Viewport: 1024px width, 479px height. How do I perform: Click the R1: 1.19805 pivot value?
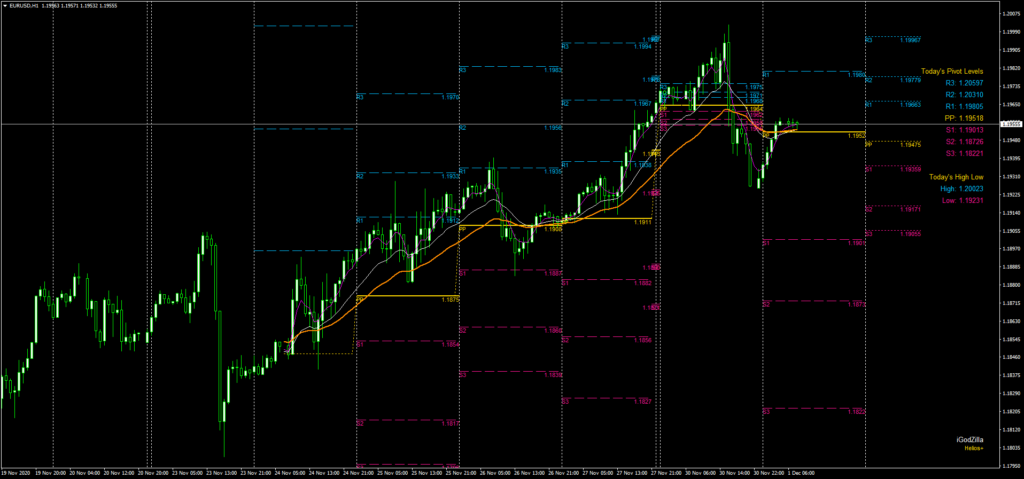click(965, 107)
